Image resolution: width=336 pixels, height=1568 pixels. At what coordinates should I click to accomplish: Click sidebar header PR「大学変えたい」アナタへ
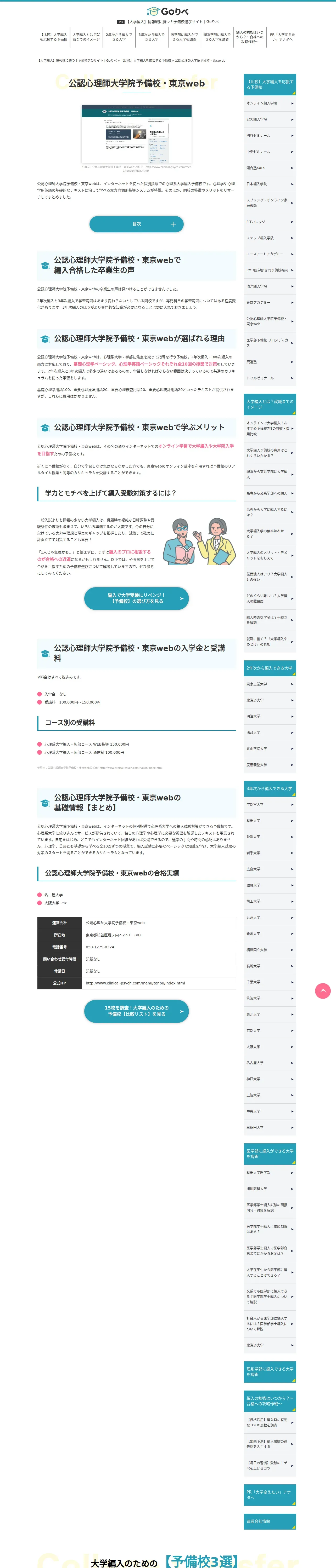click(x=270, y=1494)
